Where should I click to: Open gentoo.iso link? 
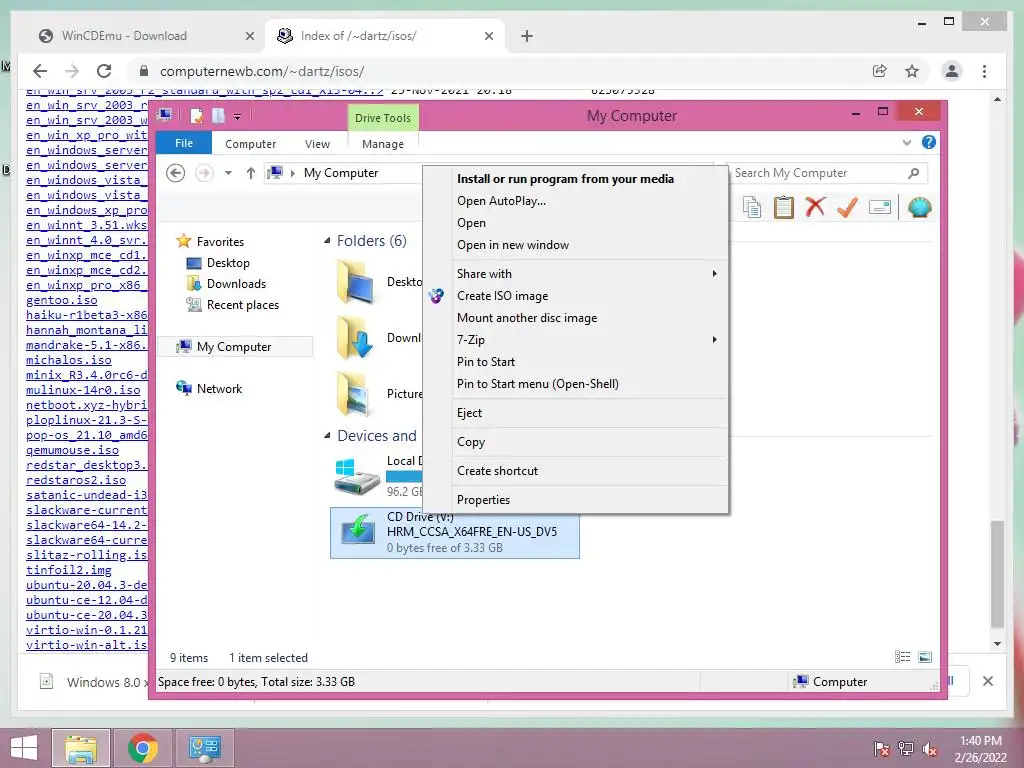61,300
